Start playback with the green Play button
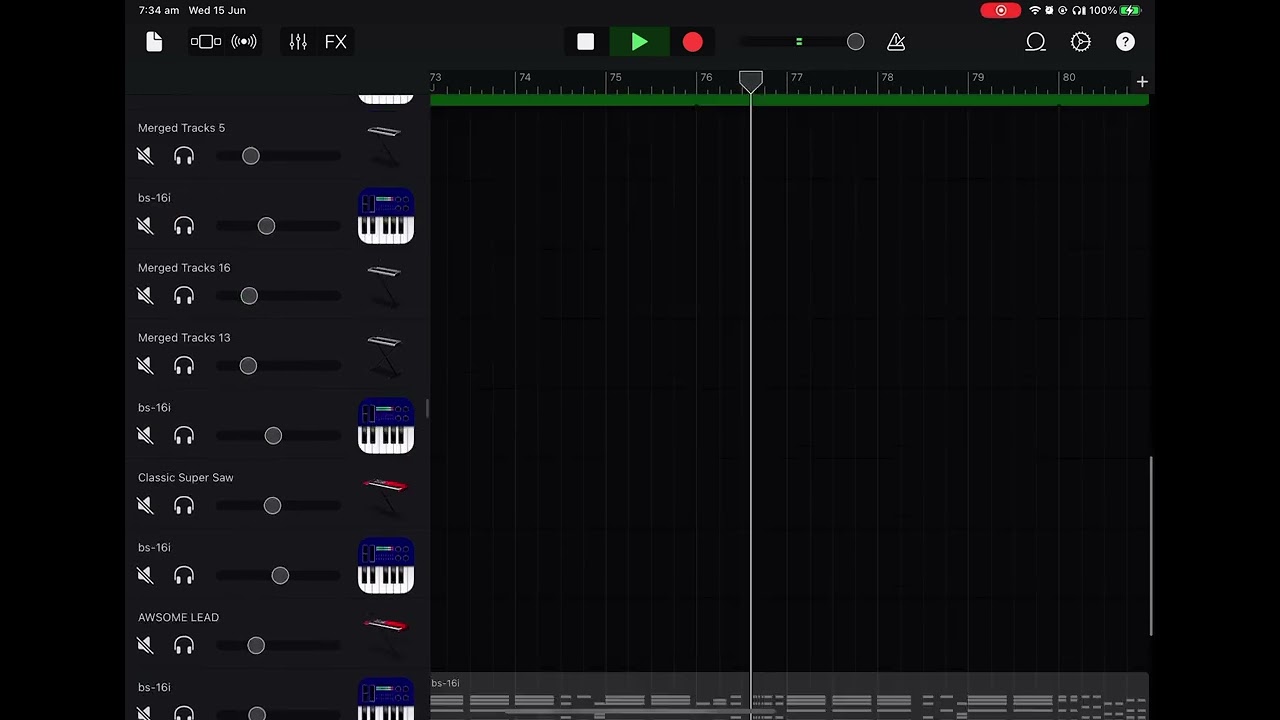Image resolution: width=1280 pixels, height=720 pixels. 640,42
